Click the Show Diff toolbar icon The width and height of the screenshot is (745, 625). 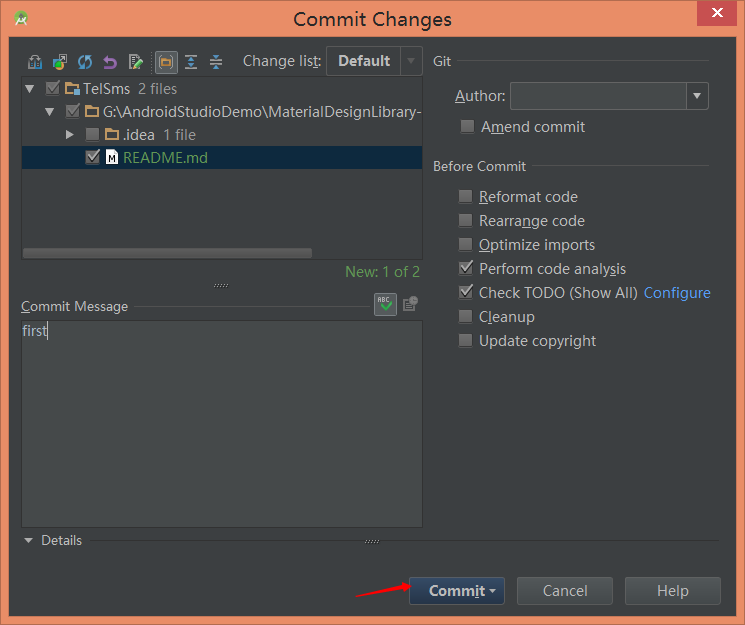(x=35, y=62)
